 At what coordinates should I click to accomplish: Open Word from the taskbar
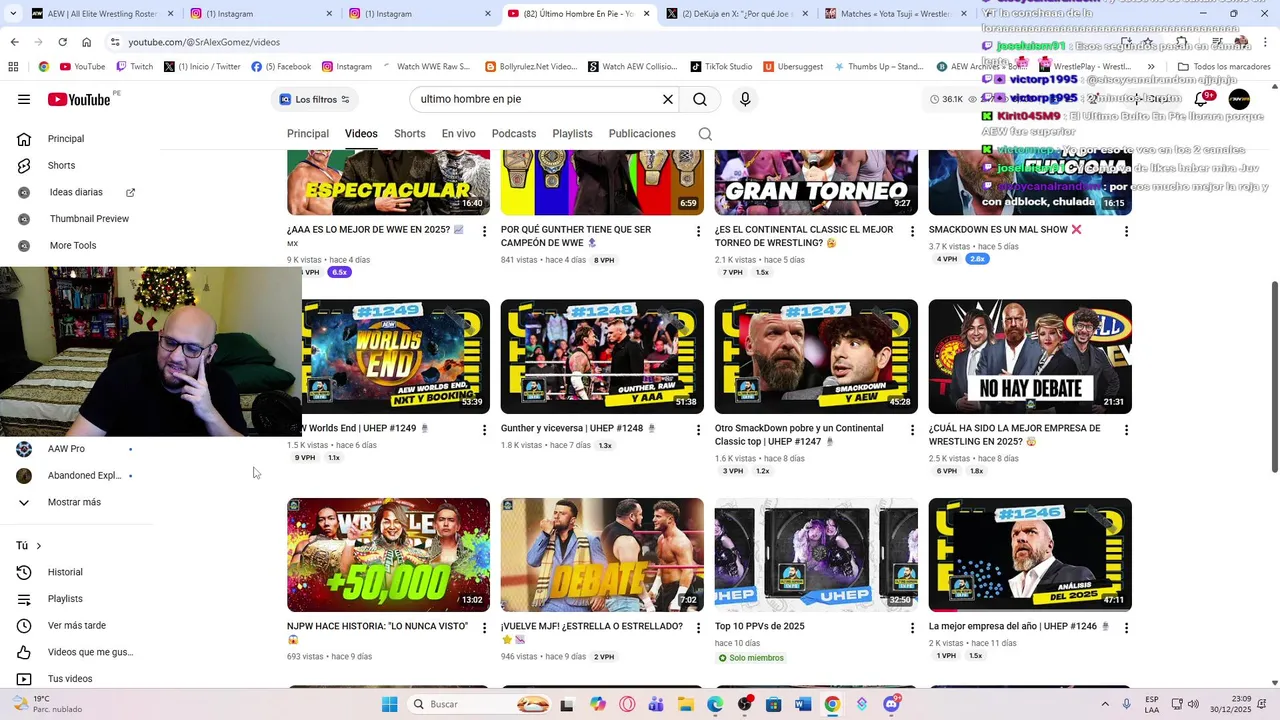pyautogui.click(x=802, y=704)
